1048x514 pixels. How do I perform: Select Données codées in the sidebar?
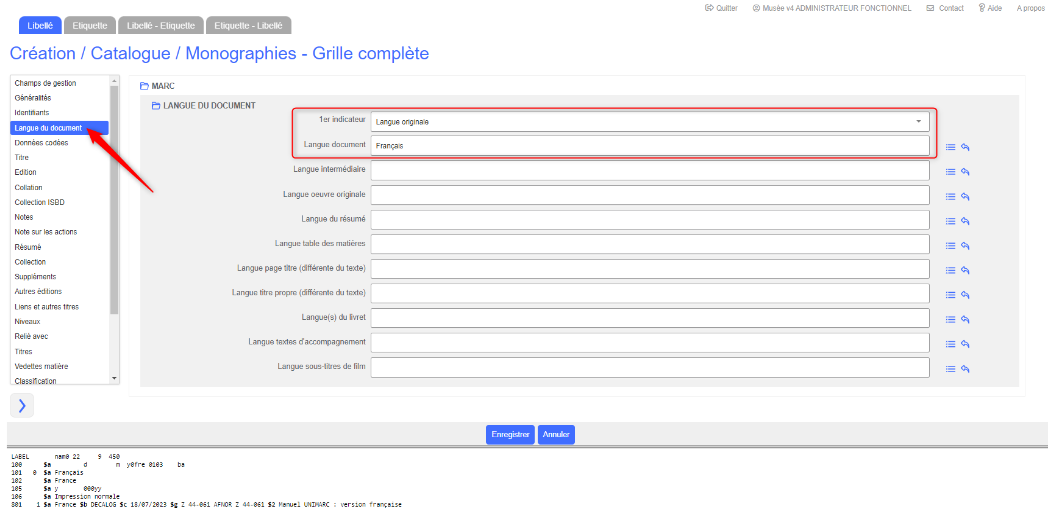[x=42, y=143]
